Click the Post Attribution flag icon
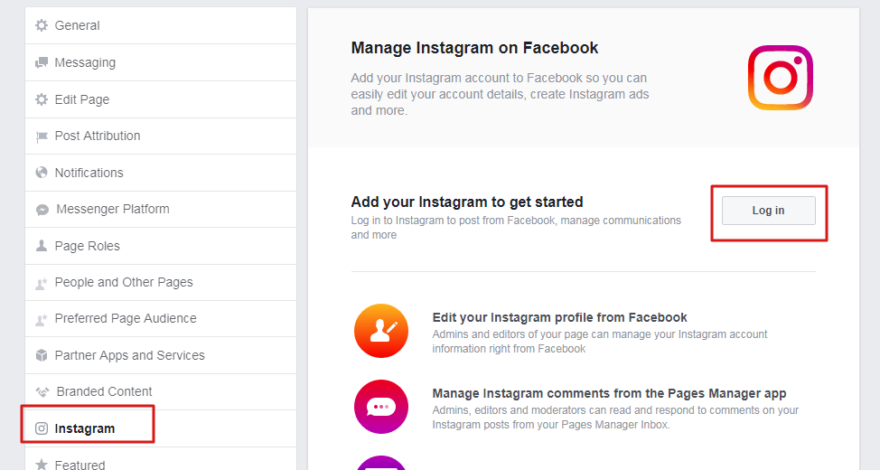This screenshot has width=880, height=470. pyautogui.click(x=42, y=136)
